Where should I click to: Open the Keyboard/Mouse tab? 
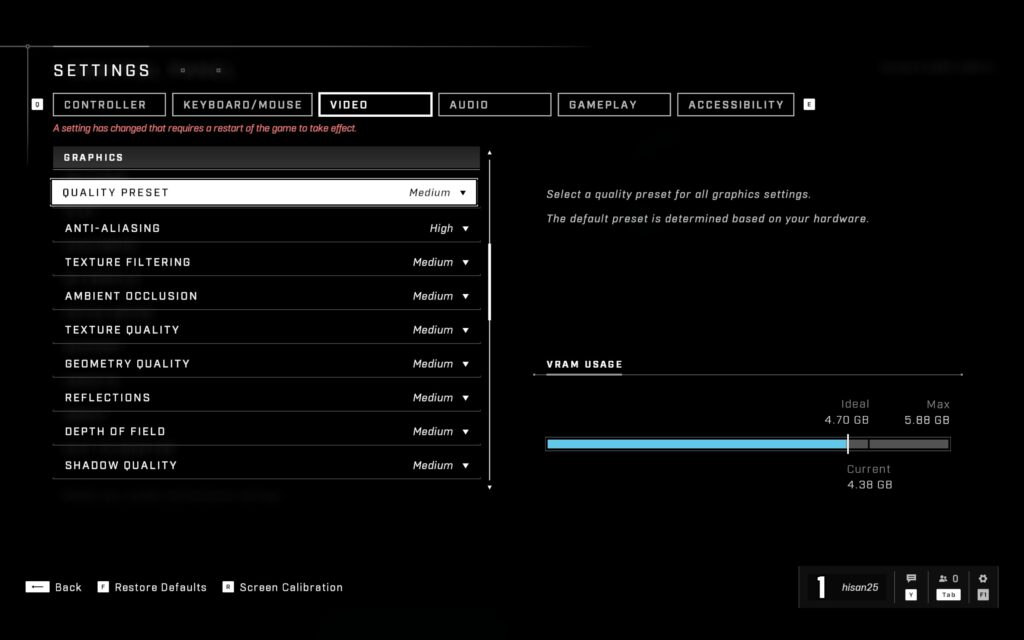(242, 104)
